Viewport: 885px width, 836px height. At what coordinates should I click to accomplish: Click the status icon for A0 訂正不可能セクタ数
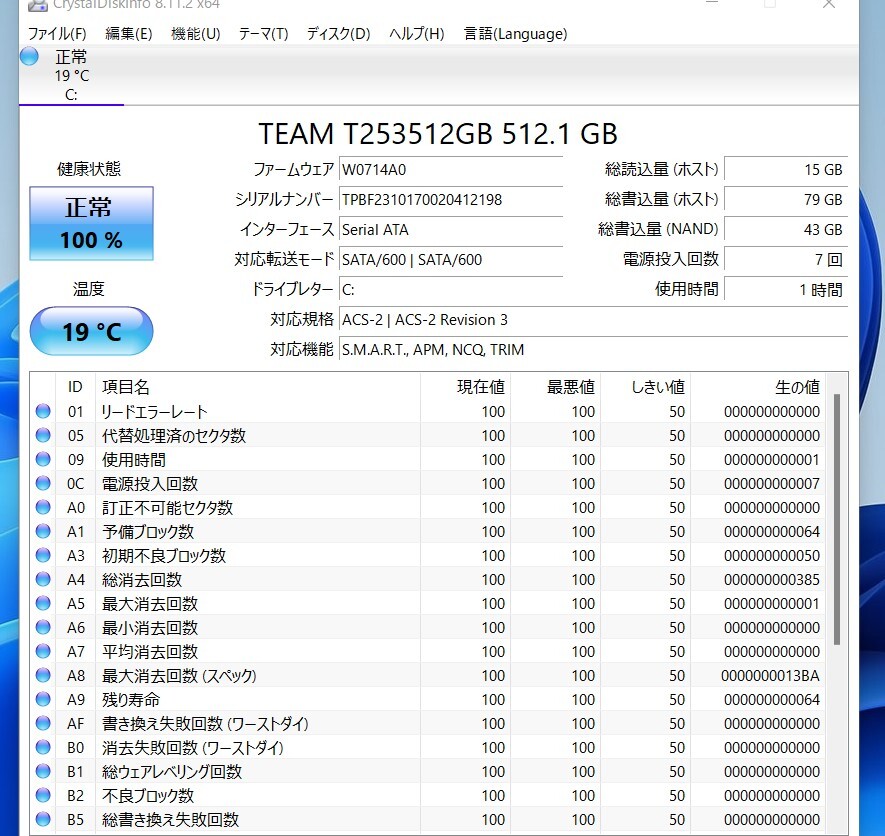[43, 507]
